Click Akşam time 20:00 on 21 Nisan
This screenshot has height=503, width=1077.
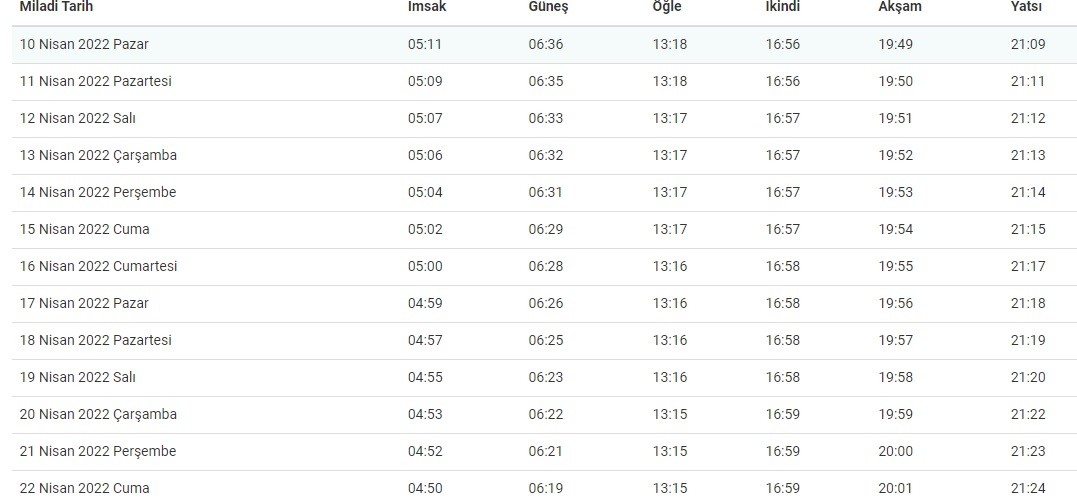point(896,452)
